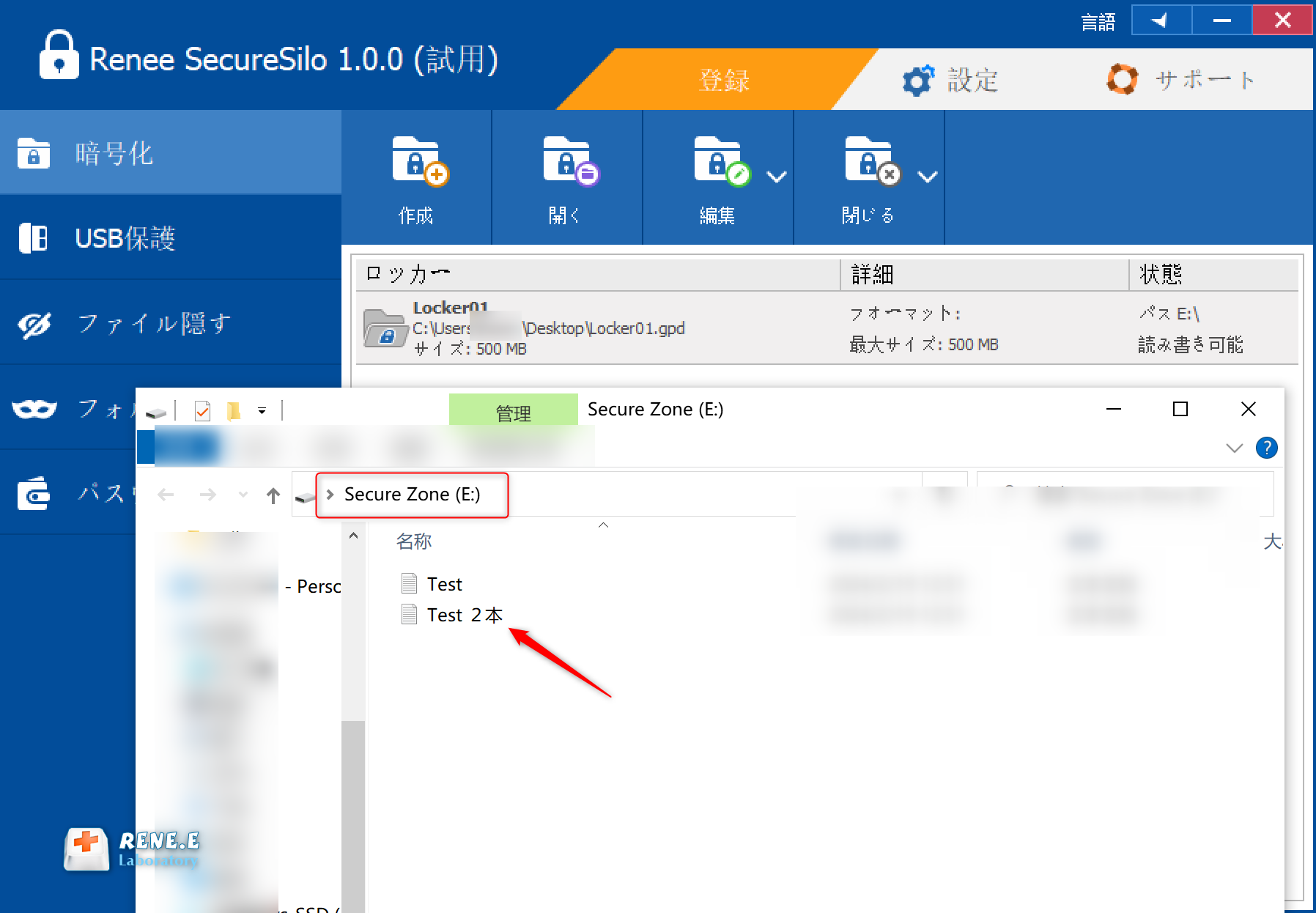The width and height of the screenshot is (1316, 913).
Task: Click the navigation pane scroll up arrow
Action: coord(353,536)
